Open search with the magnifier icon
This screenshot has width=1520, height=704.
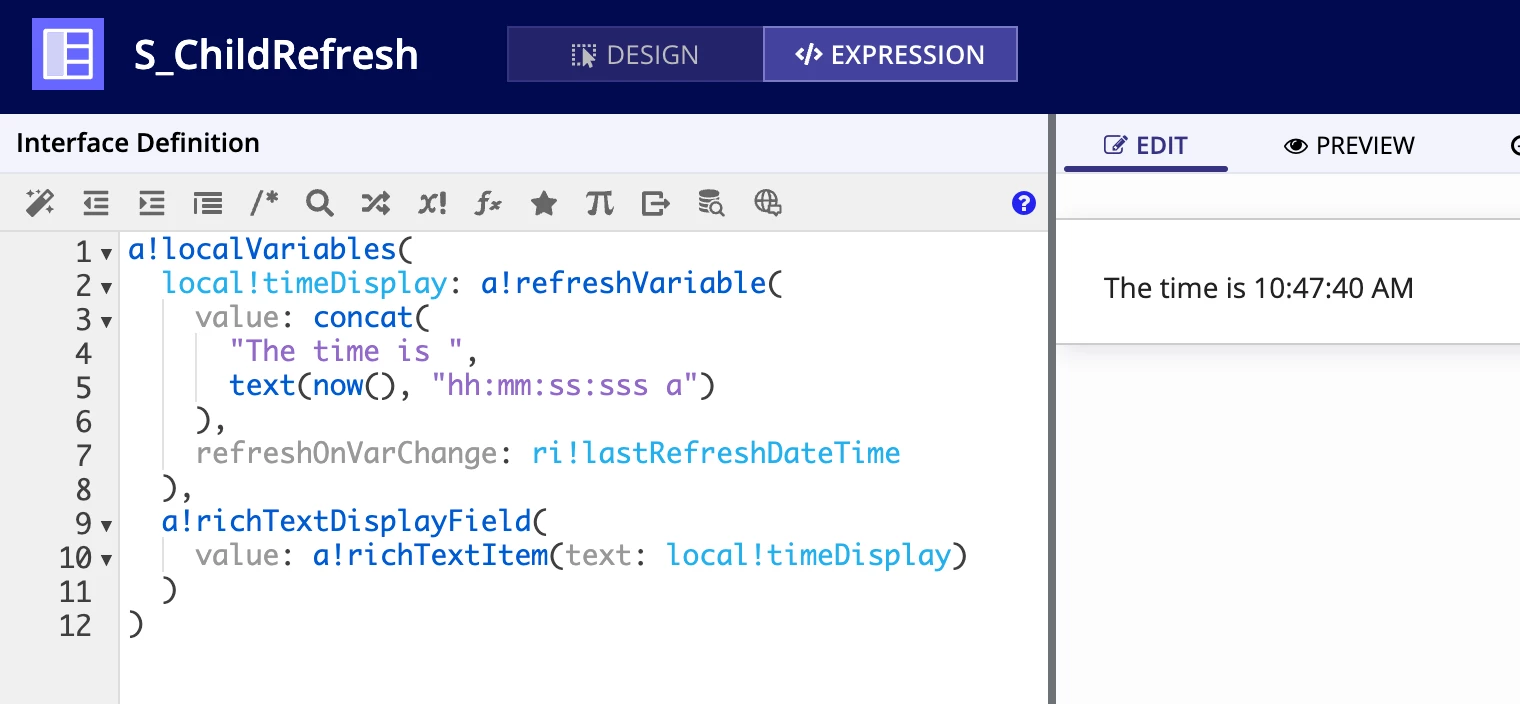[x=320, y=204]
